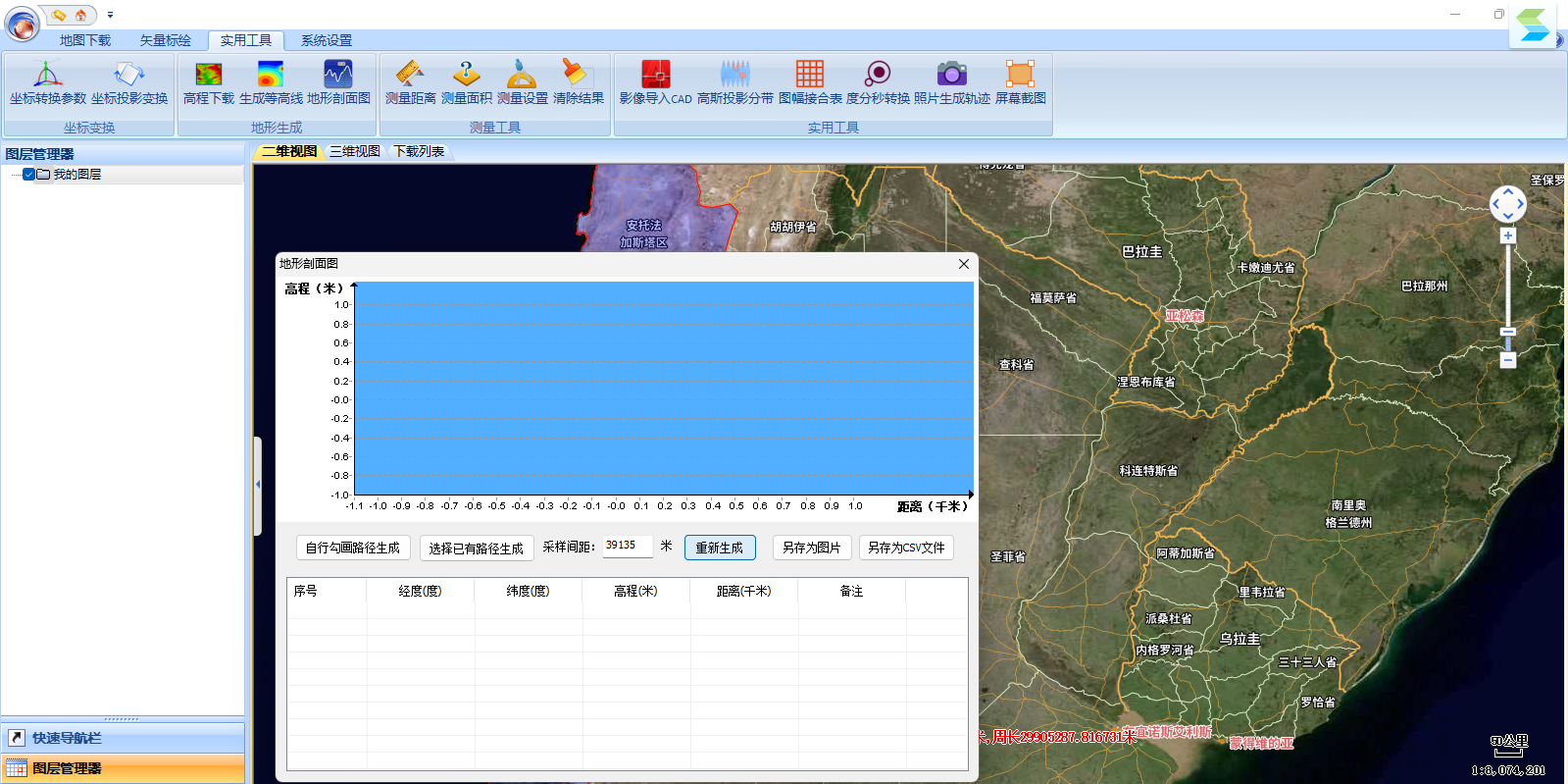The height and width of the screenshot is (784, 1568).
Task: Click the 重新生成 button
Action: point(719,548)
